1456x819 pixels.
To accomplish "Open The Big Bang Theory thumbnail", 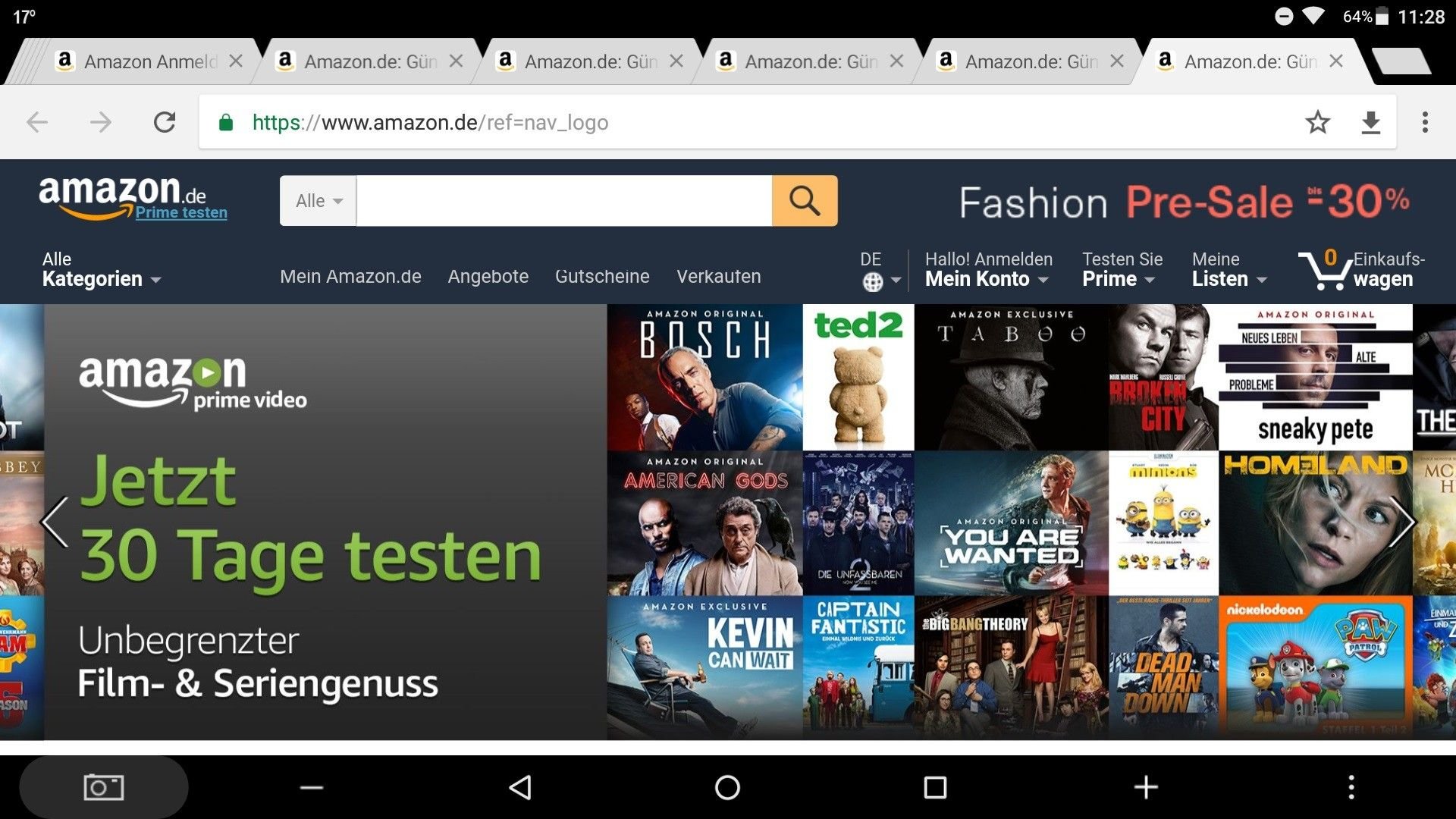I will coord(1011,667).
